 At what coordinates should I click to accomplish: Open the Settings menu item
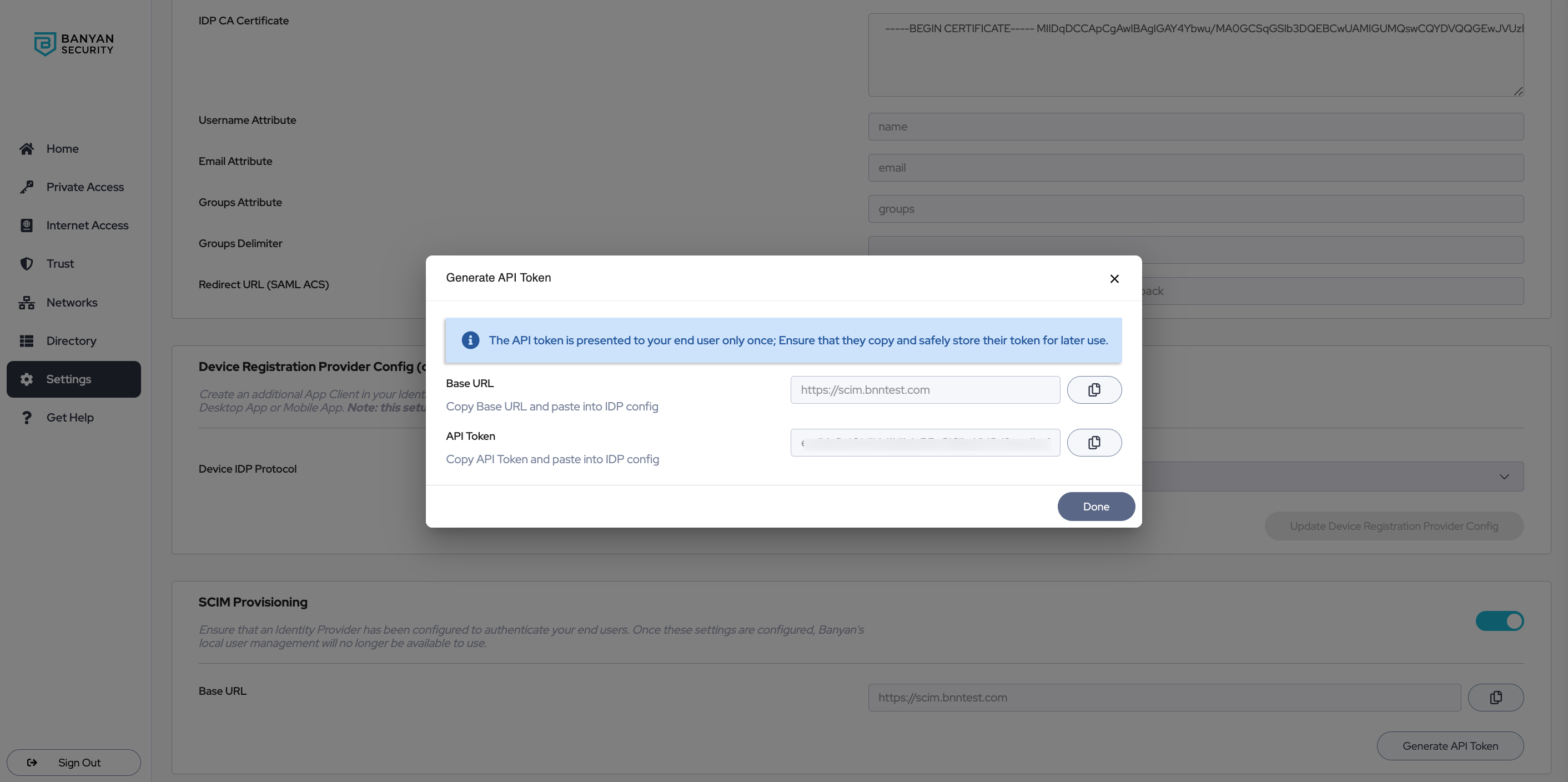point(69,379)
